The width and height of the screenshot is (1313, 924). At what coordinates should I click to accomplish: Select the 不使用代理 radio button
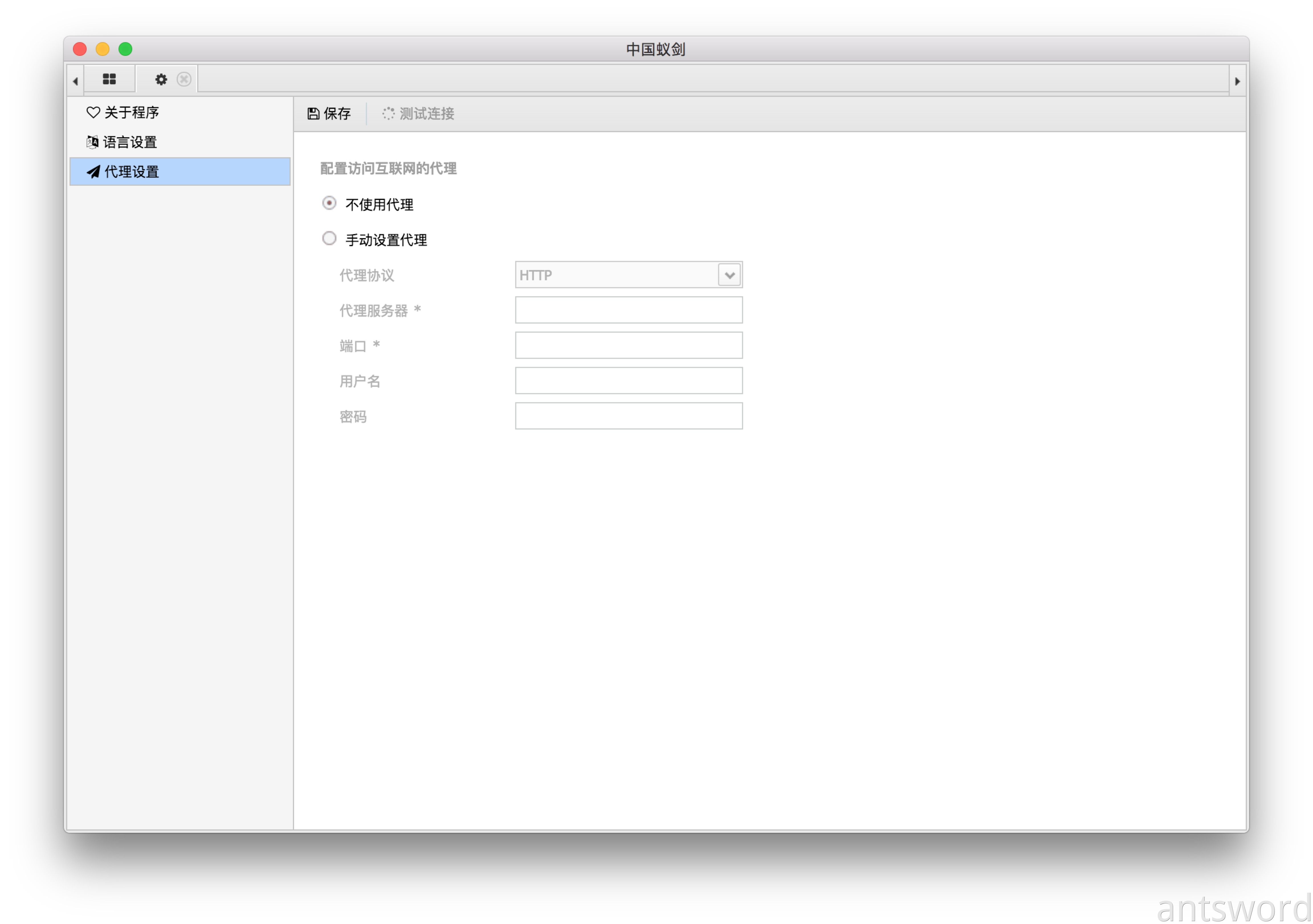(x=329, y=204)
